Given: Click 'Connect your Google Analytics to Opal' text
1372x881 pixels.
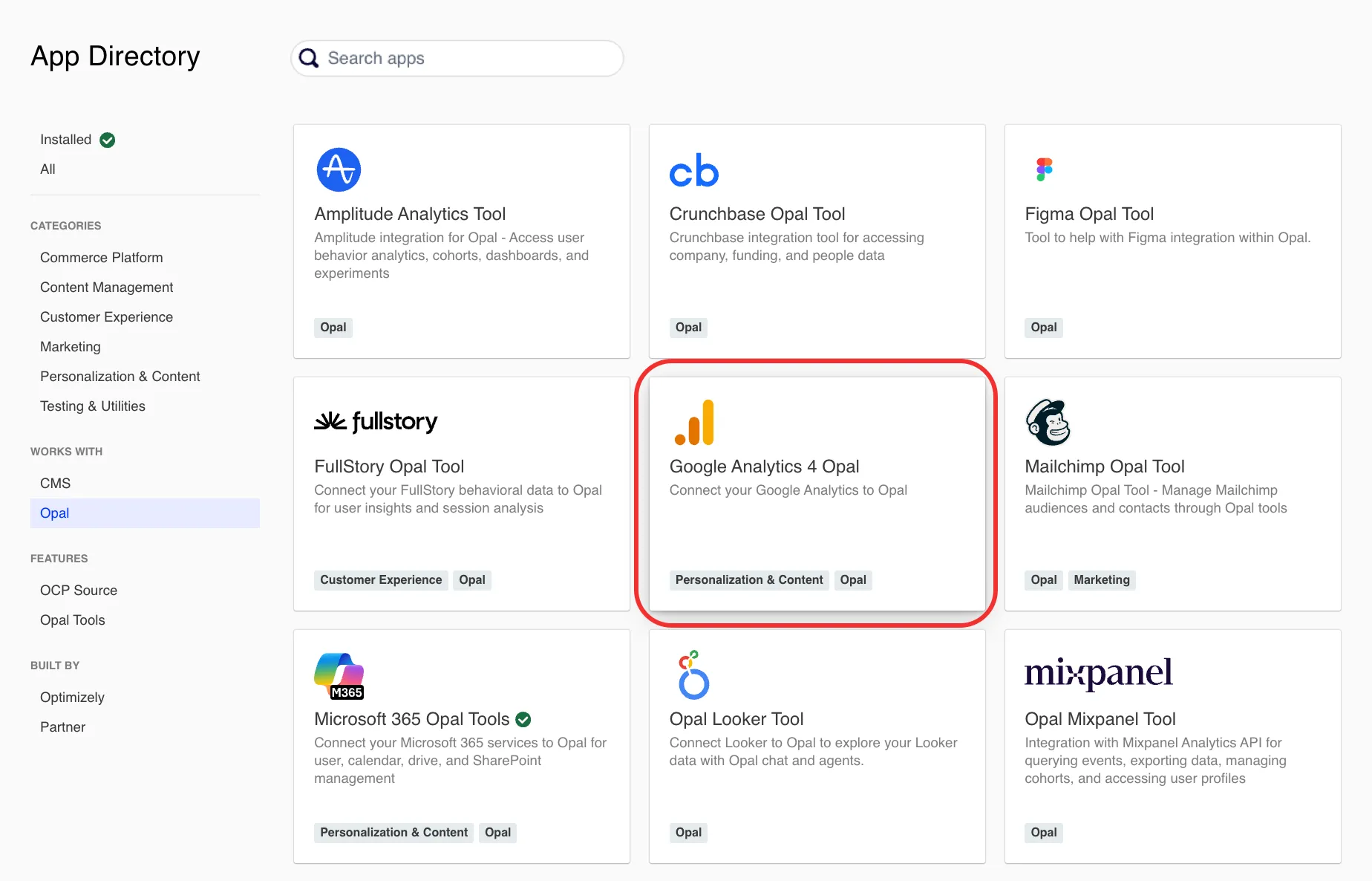Looking at the screenshot, I should point(788,490).
